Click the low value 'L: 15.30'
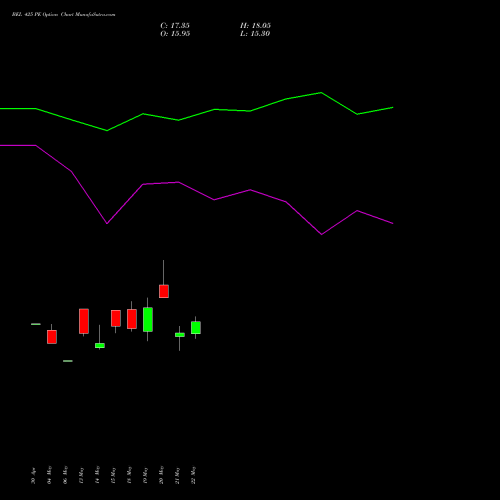 (x=255, y=34)
